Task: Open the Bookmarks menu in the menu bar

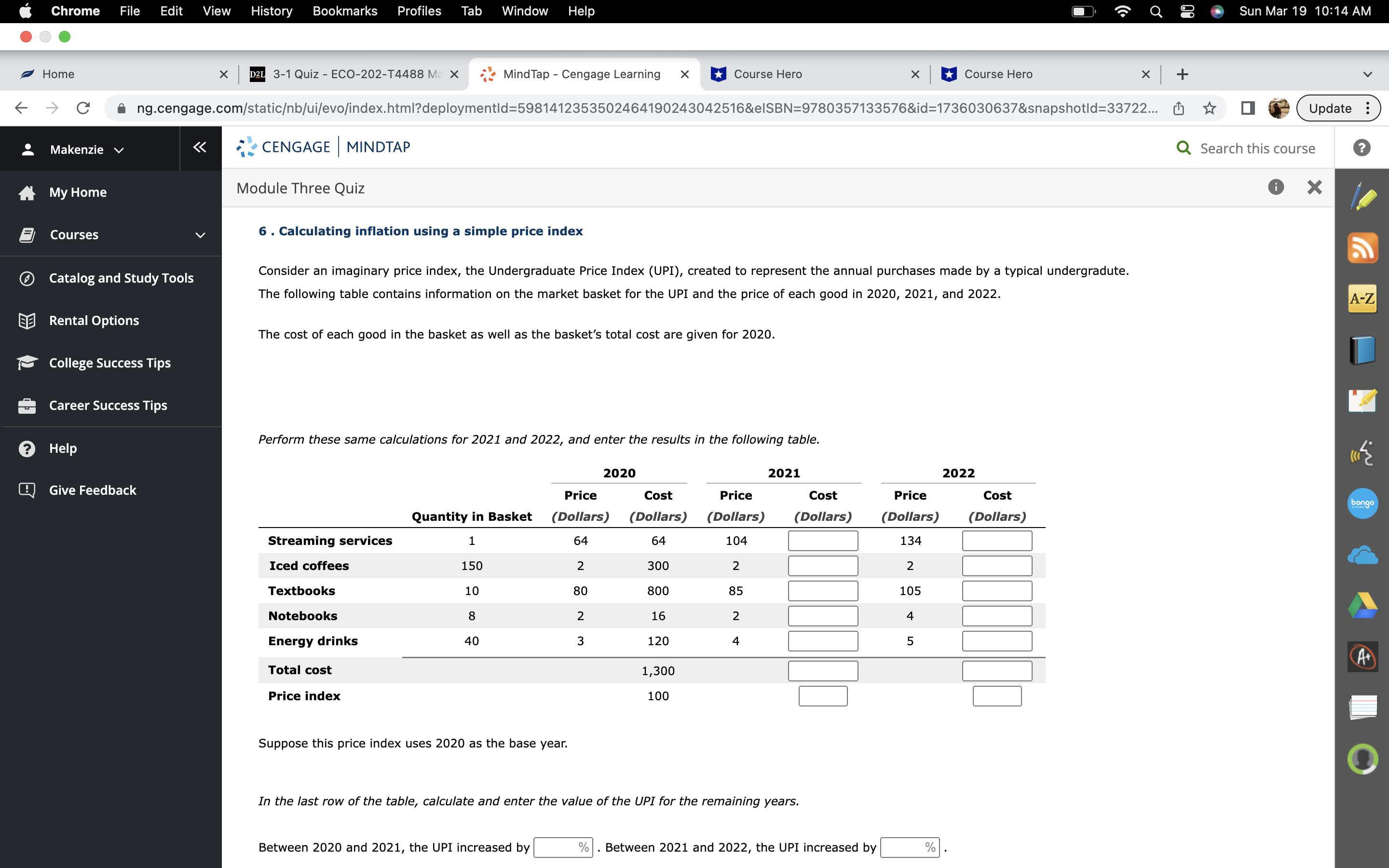Action: click(x=345, y=11)
